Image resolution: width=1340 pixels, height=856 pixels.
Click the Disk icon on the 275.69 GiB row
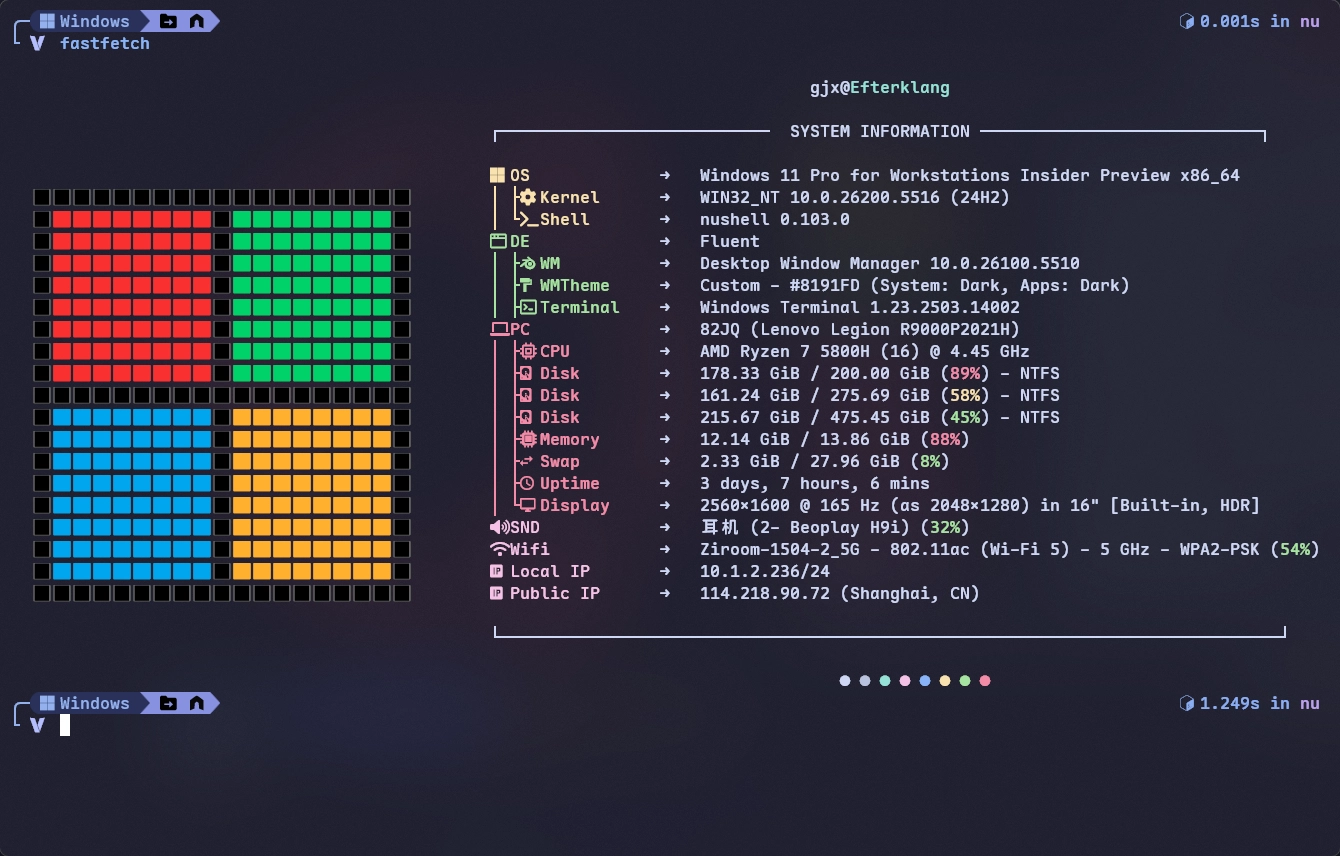point(527,395)
